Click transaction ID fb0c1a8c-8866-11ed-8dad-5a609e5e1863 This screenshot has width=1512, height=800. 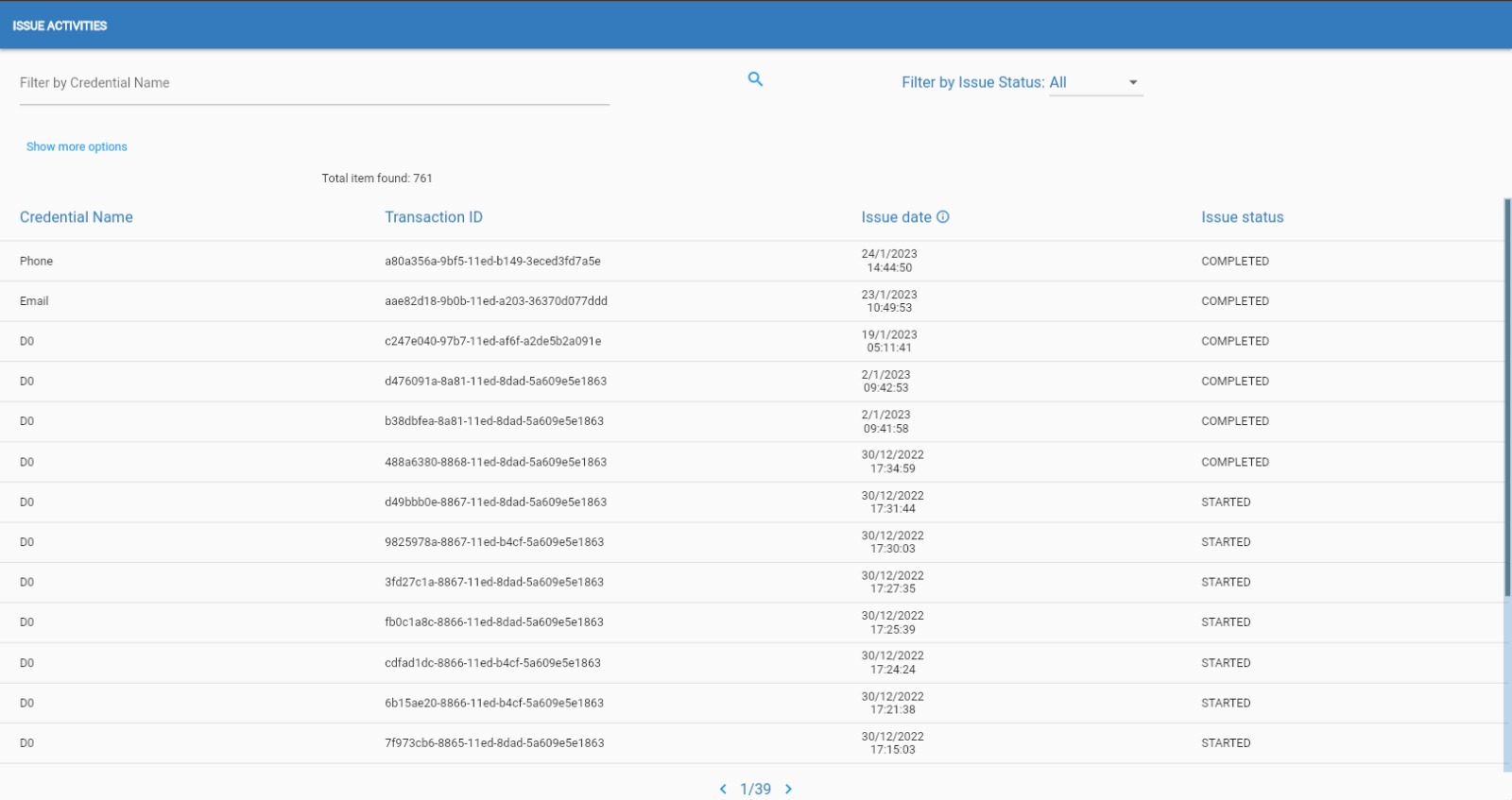(494, 622)
